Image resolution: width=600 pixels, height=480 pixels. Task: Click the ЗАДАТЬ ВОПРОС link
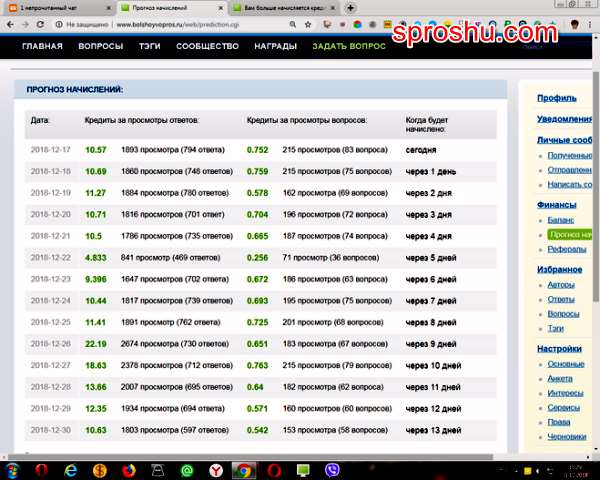click(348, 46)
